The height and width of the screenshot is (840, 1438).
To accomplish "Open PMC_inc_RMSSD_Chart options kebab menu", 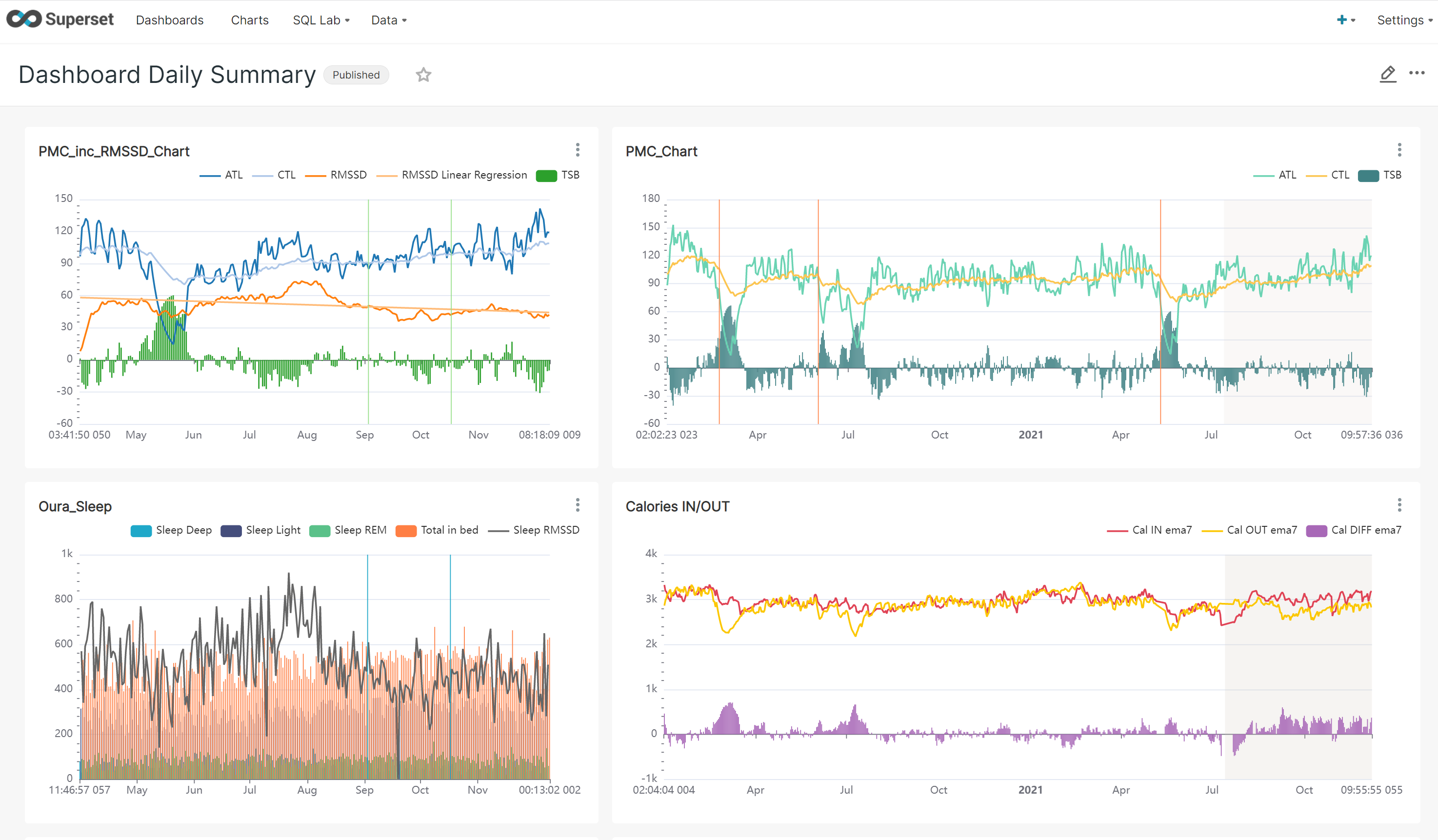I will (x=578, y=150).
